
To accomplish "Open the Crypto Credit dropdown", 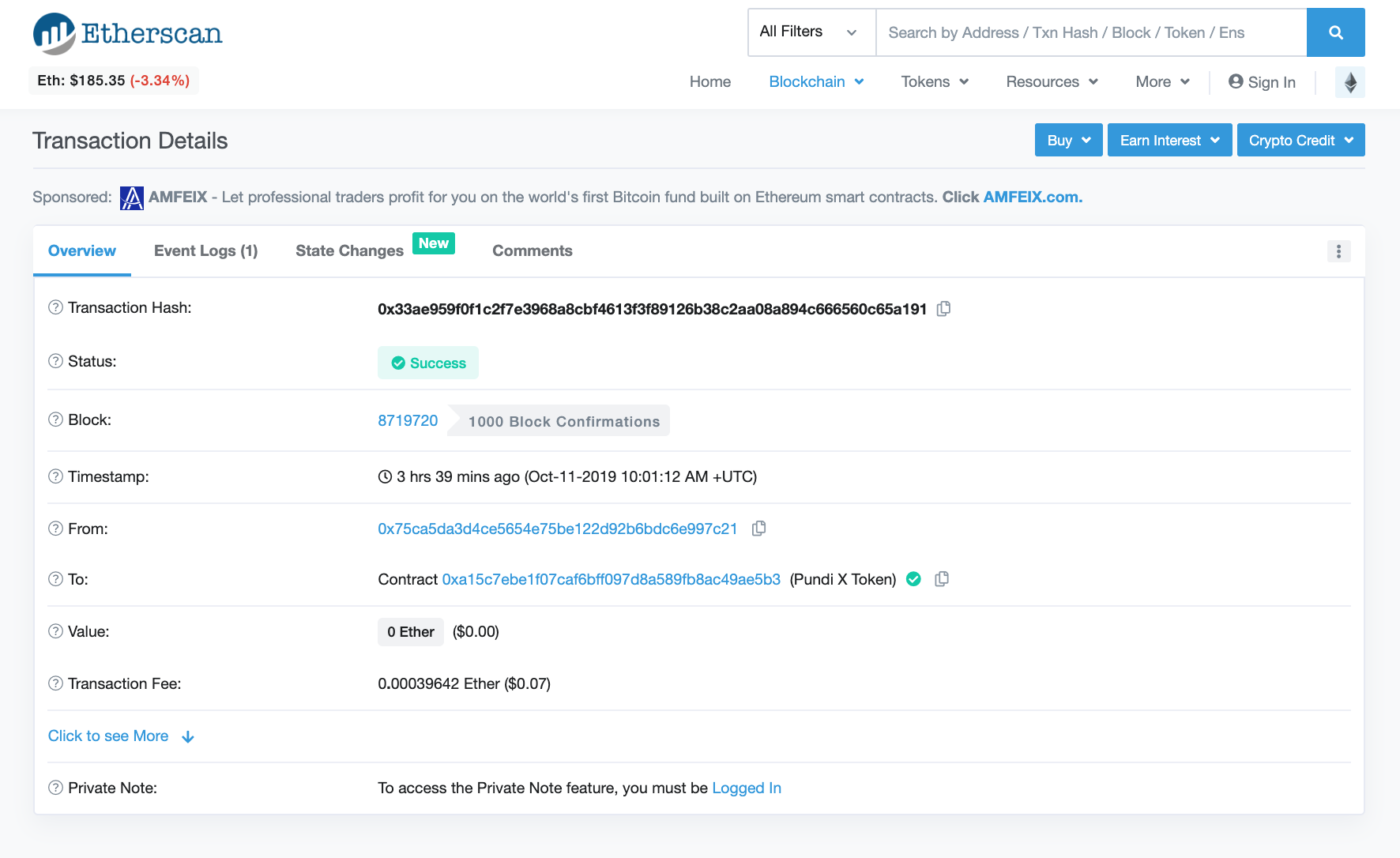I will point(1300,140).
